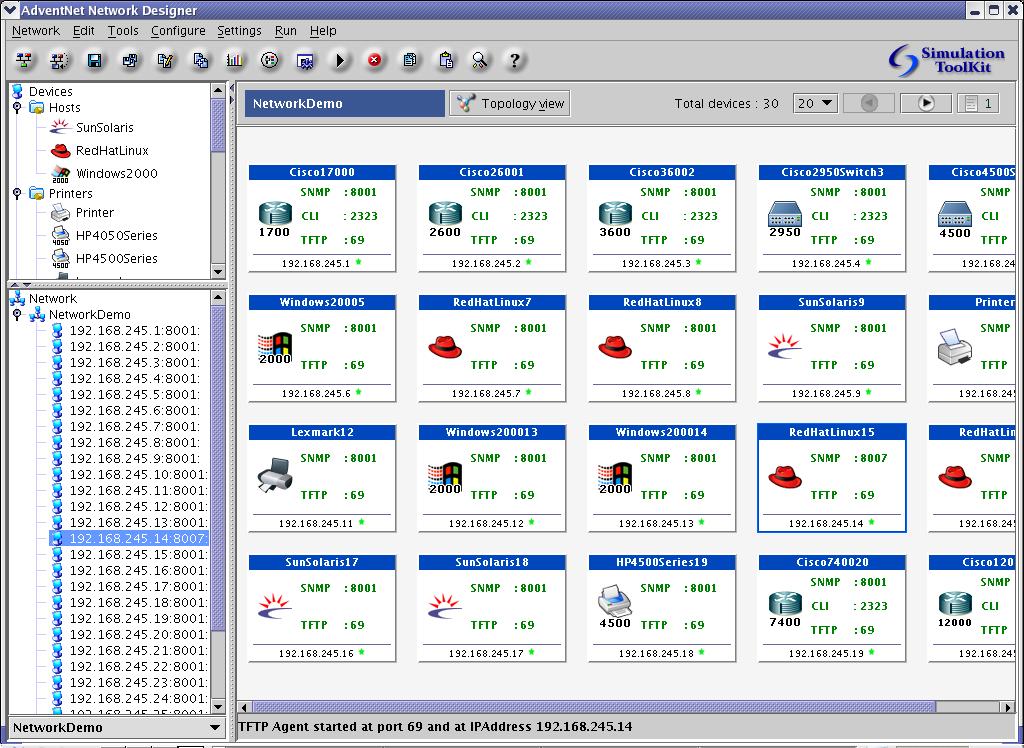Click the Windows2000 icon in the Devices tree

pos(61,174)
